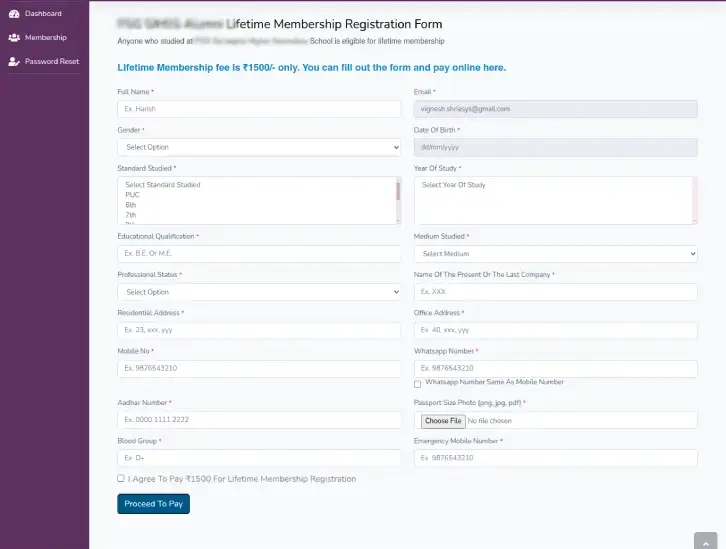The image size is (726, 549).
Task: Click the Blood Group field
Action: (259, 458)
